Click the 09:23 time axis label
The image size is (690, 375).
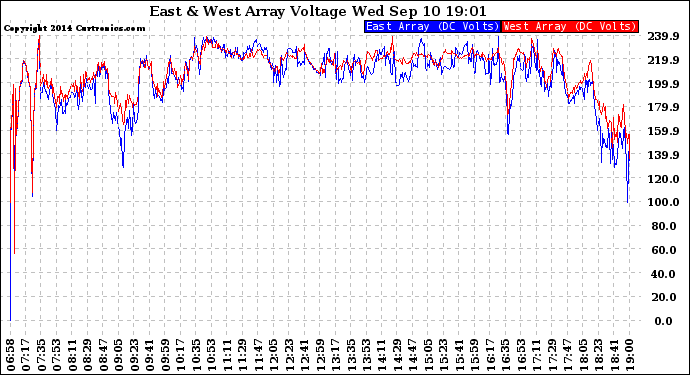pos(135,355)
